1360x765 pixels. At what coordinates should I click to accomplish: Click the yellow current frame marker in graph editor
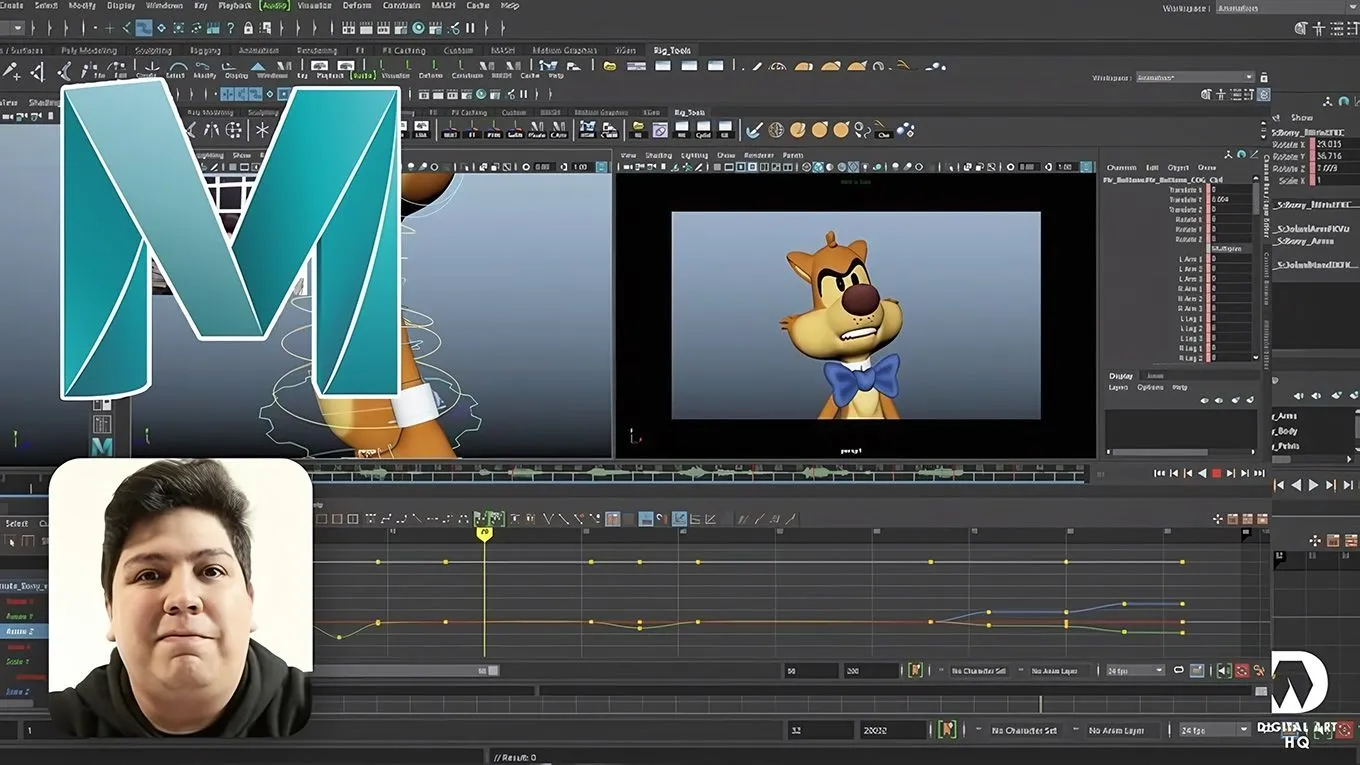485,535
